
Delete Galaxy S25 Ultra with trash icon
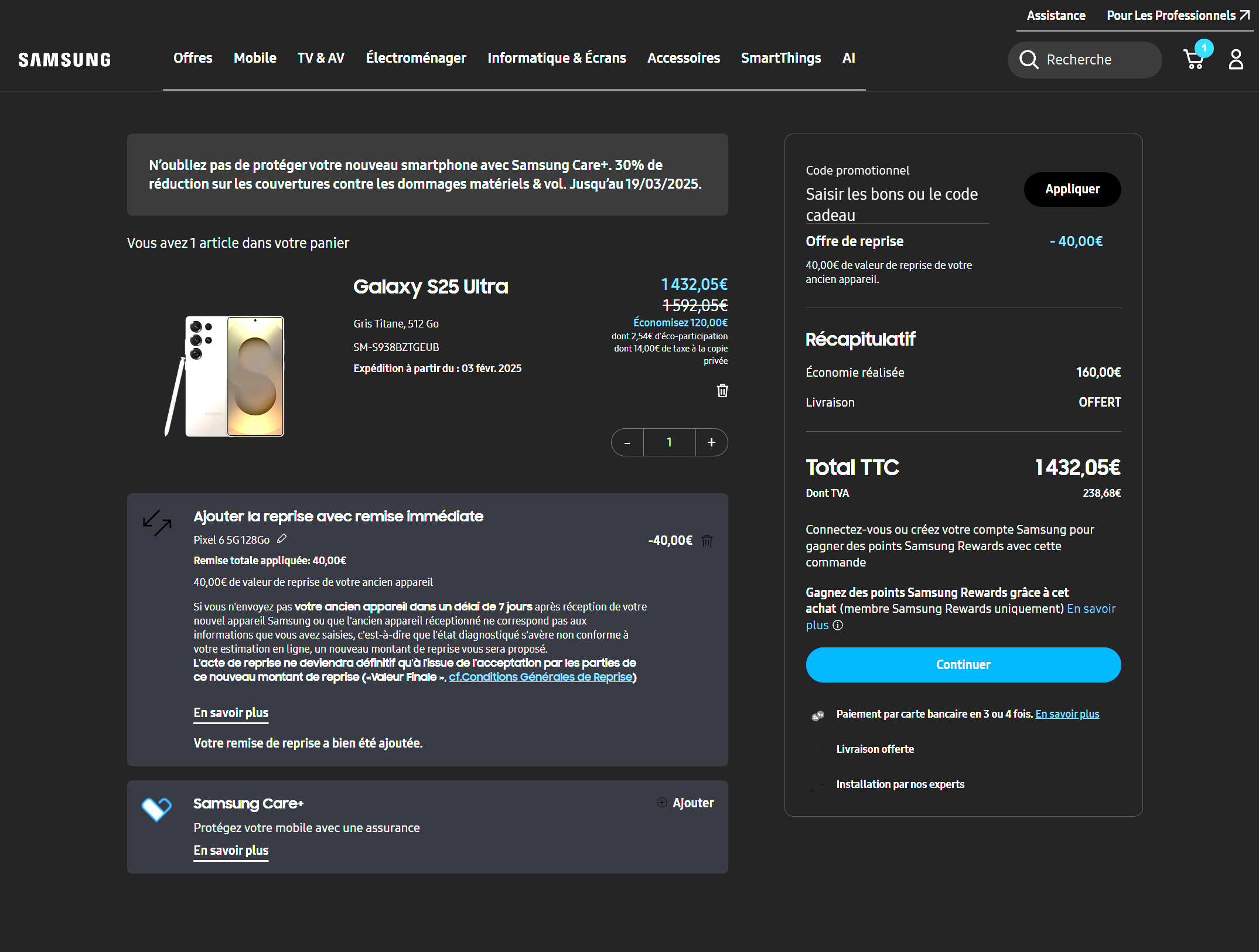point(722,391)
